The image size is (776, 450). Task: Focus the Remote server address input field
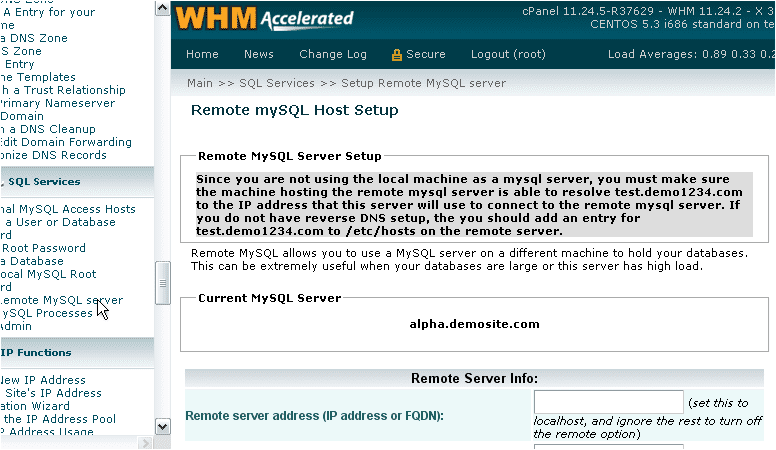(608, 401)
